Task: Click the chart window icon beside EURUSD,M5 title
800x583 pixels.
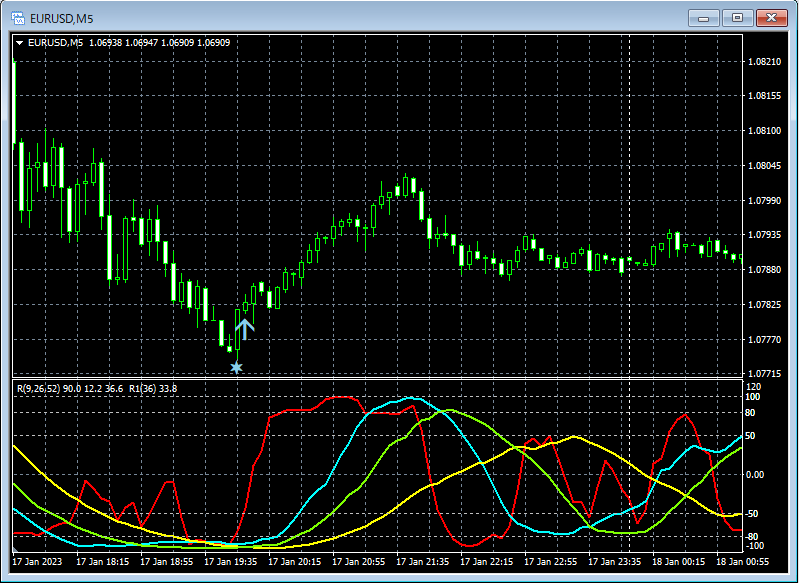Action: pos(18,18)
